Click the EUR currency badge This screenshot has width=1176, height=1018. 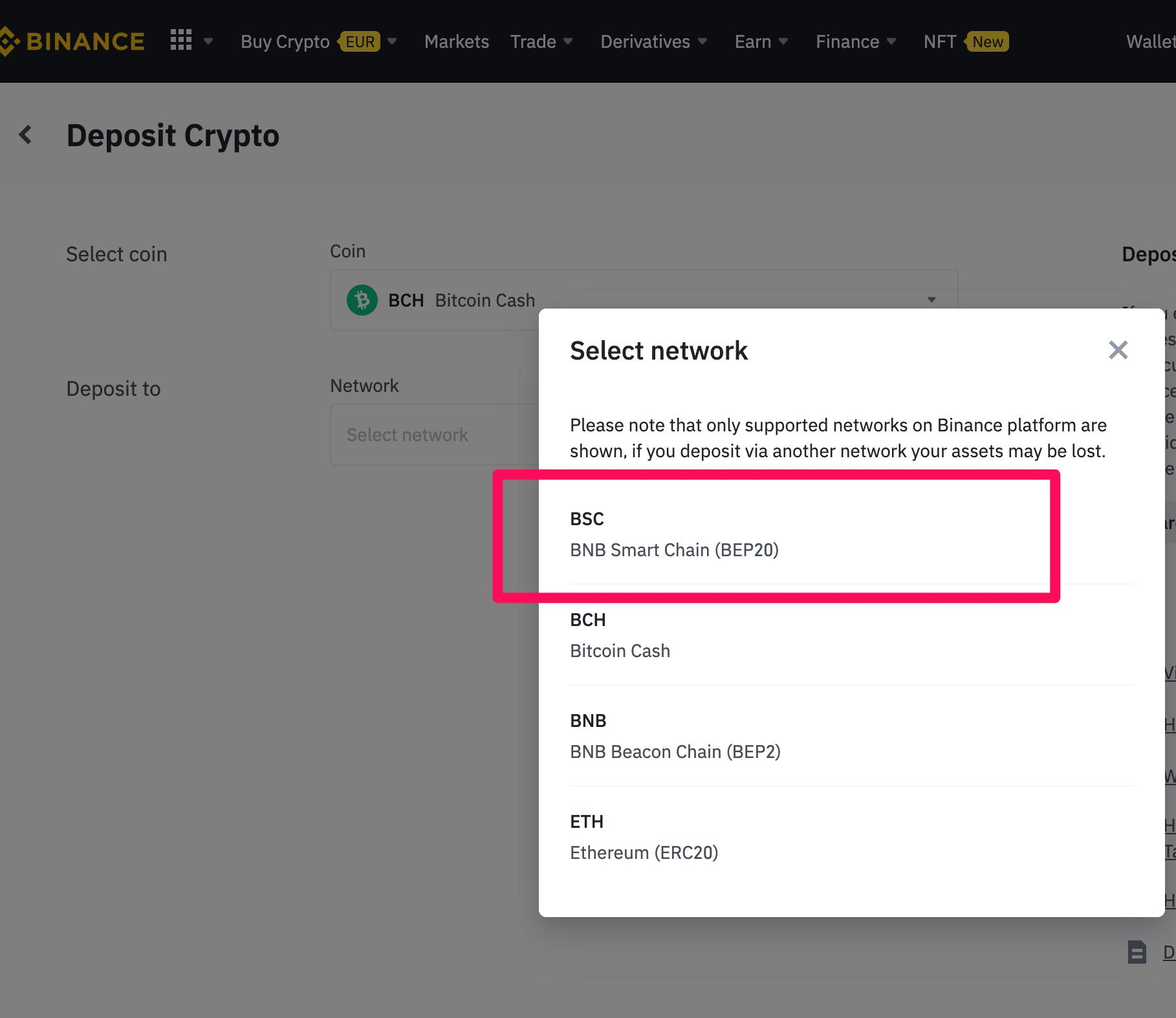360,41
